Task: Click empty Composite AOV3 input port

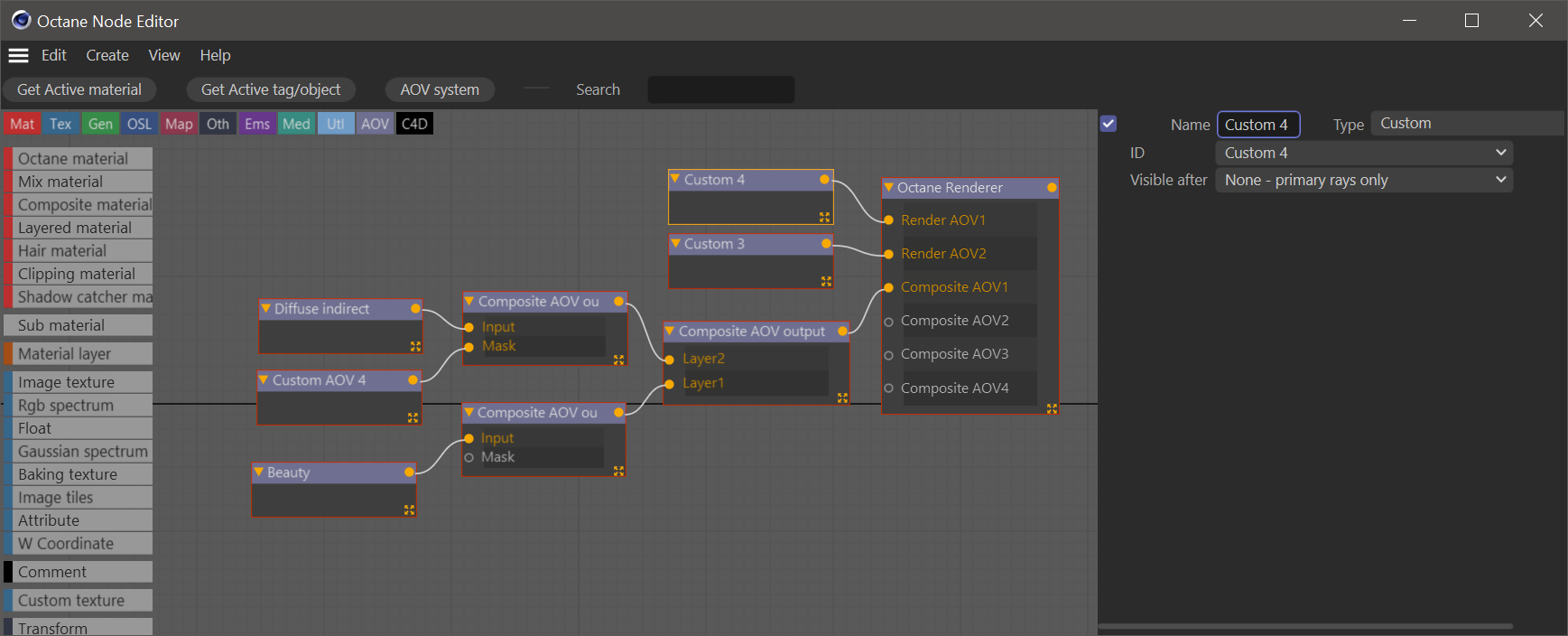Action: click(x=888, y=355)
